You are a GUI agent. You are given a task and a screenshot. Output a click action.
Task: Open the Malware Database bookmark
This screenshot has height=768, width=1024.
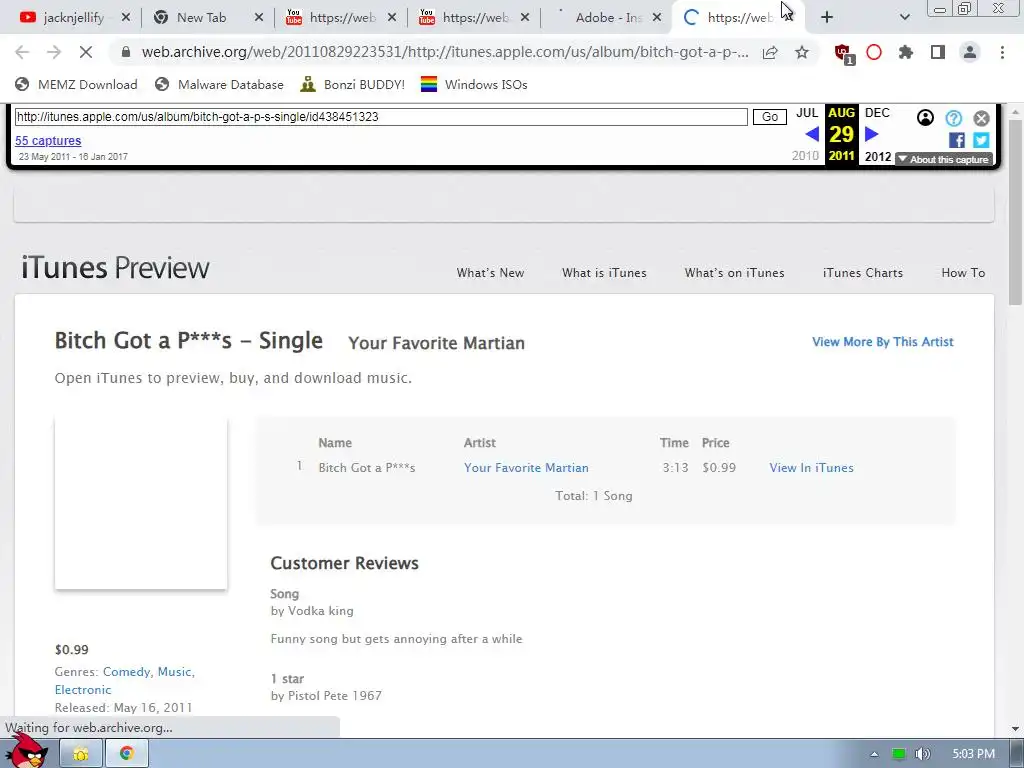[x=219, y=84]
